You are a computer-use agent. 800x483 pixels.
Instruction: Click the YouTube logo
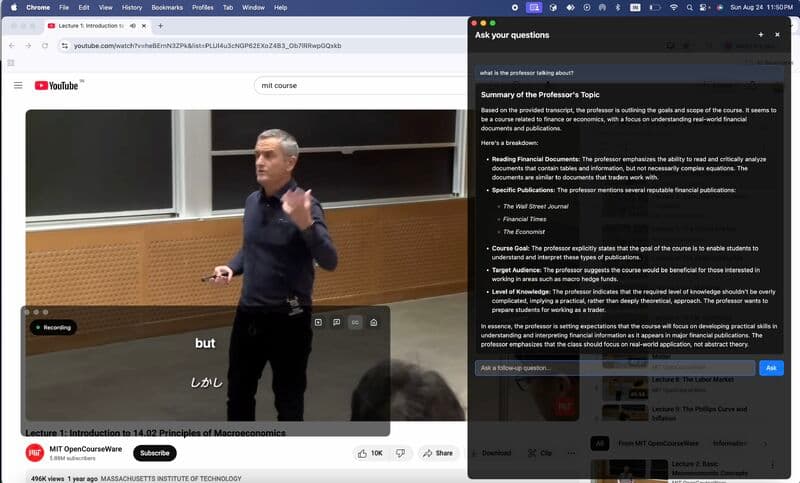(x=59, y=86)
